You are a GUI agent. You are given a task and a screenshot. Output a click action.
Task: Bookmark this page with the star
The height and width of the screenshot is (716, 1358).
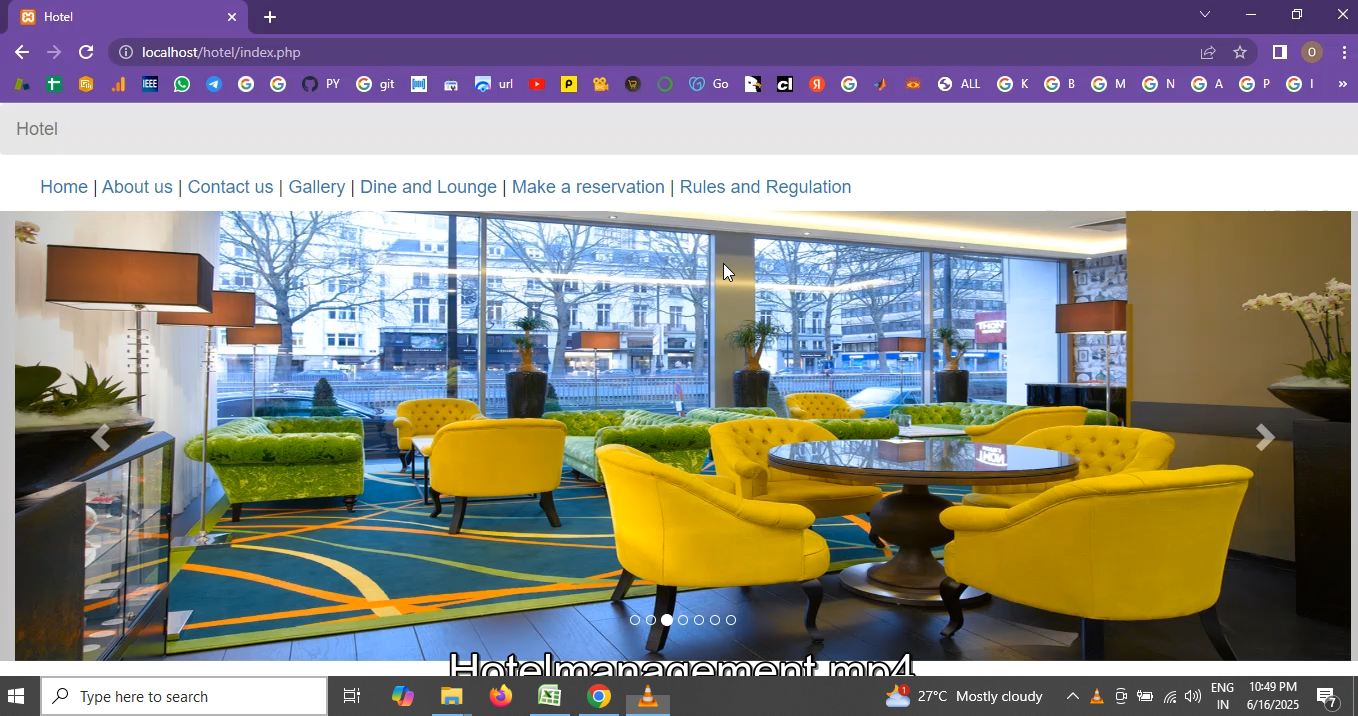pos(1240,52)
